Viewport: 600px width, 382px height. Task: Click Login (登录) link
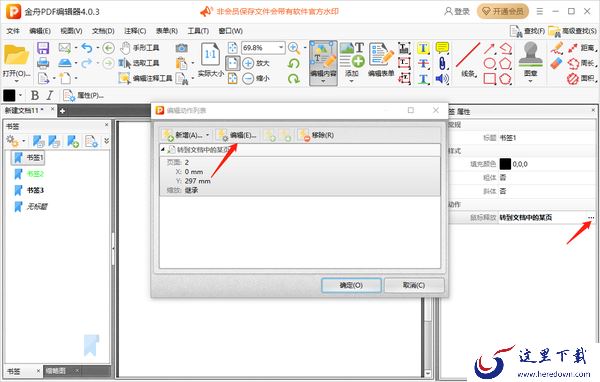[457, 11]
